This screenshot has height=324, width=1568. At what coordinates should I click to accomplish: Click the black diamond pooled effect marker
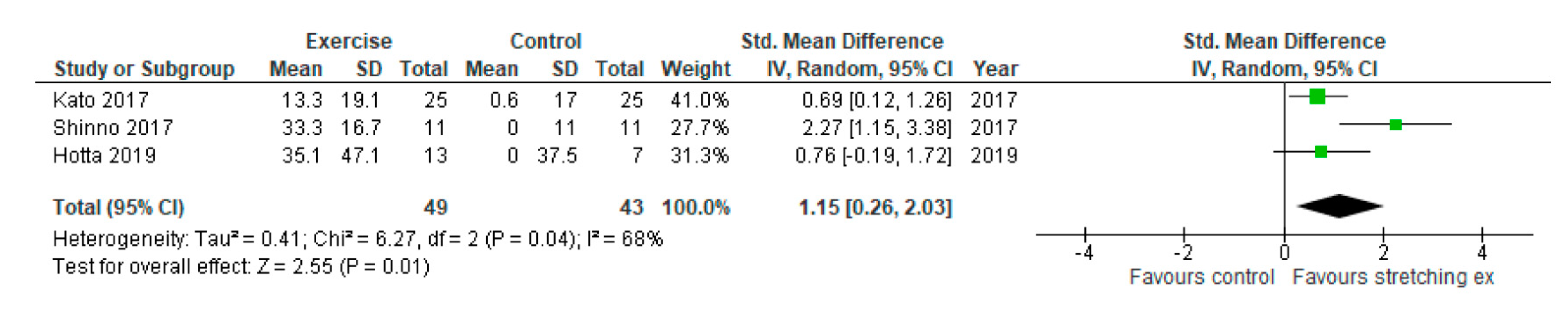1339,206
